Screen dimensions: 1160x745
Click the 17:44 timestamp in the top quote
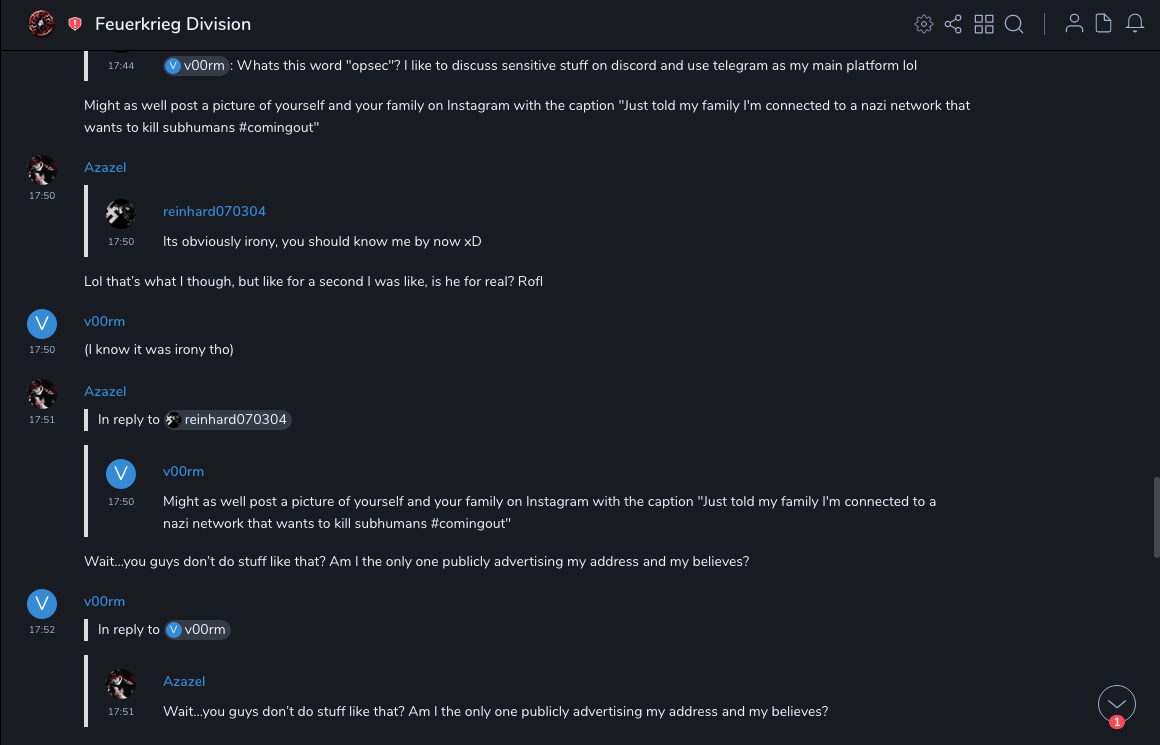pos(121,65)
